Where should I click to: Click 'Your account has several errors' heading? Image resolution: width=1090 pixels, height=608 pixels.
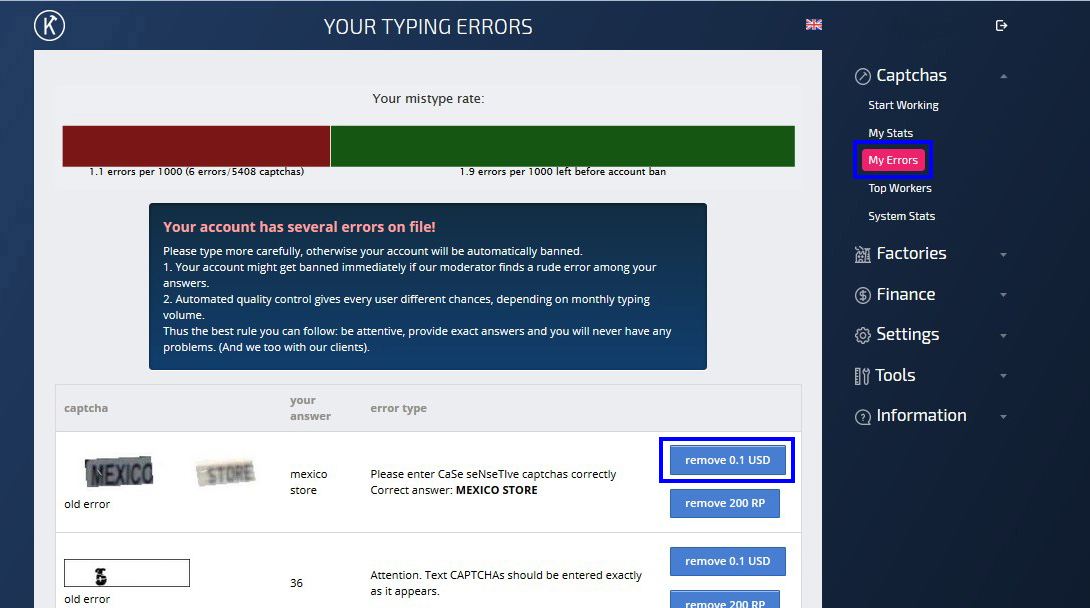point(299,227)
